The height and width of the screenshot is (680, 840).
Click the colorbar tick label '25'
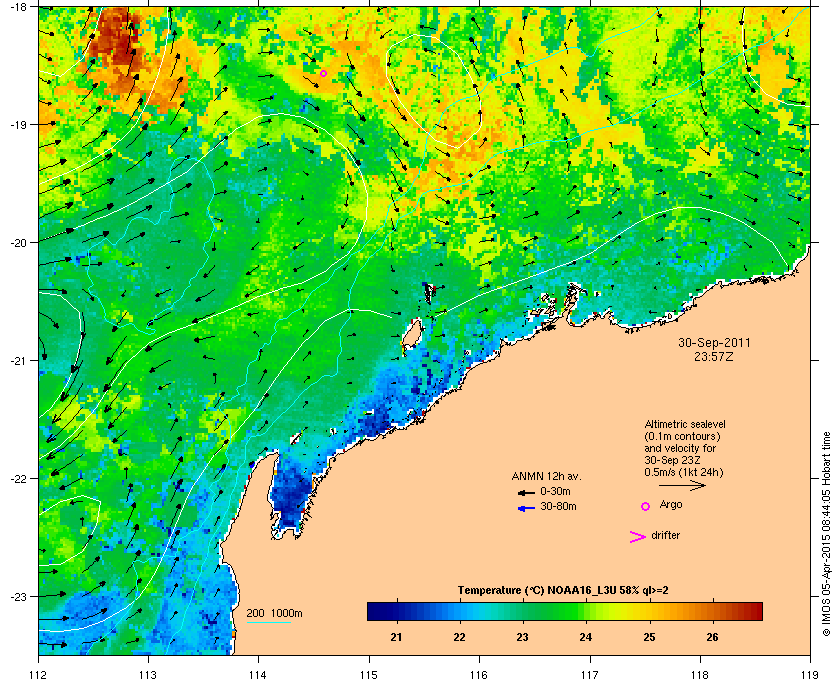click(649, 637)
